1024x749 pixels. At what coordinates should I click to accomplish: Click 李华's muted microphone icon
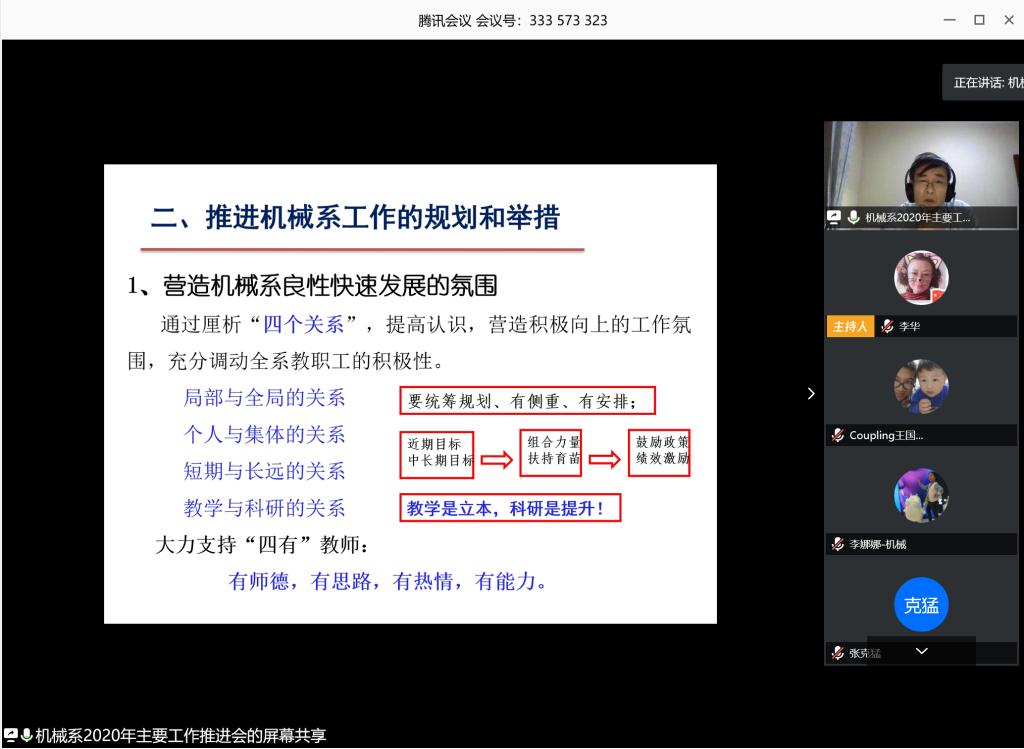[889, 327]
